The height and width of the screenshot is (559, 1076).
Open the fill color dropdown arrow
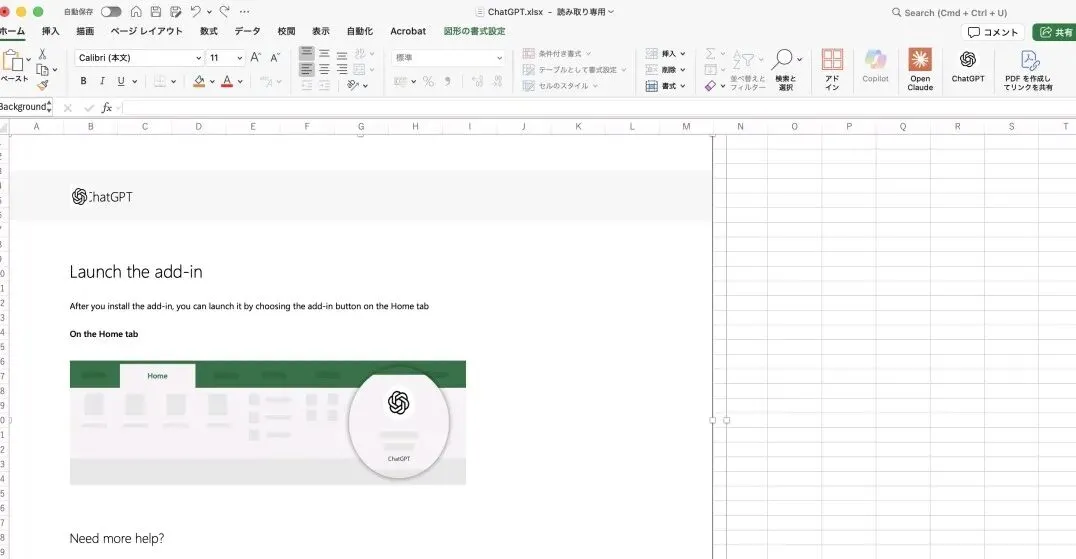[x=212, y=82]
